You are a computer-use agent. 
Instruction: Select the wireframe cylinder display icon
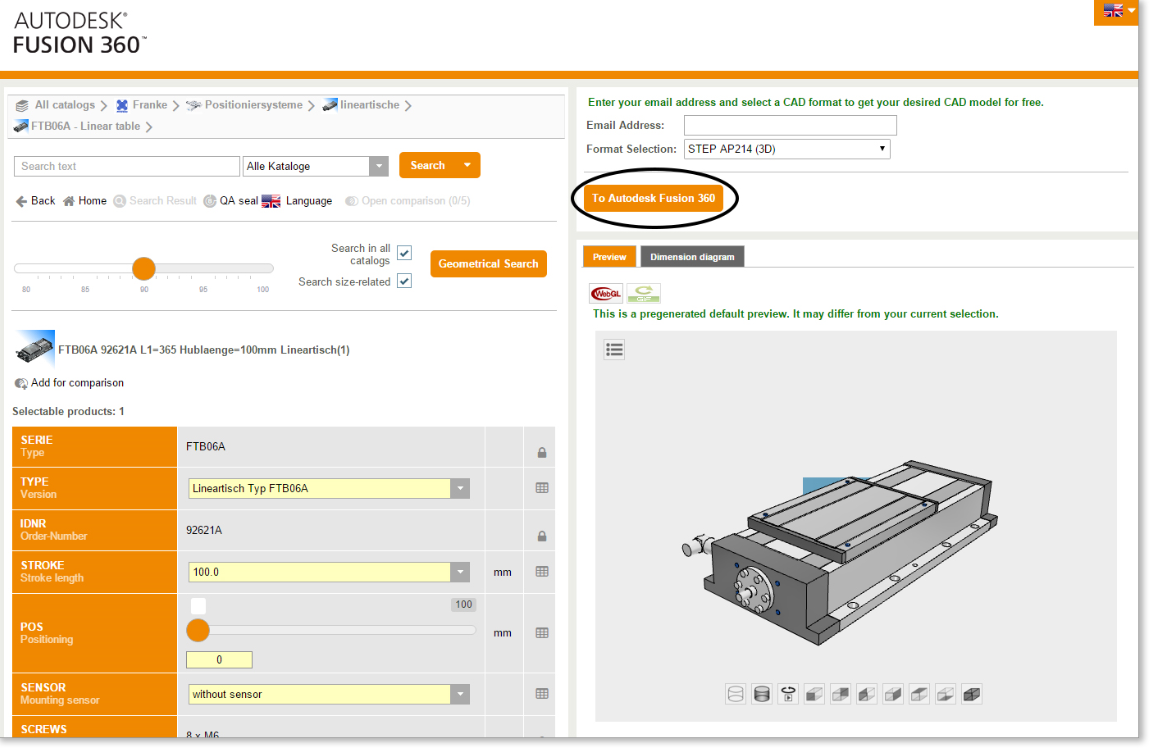[x=736, y=694]
